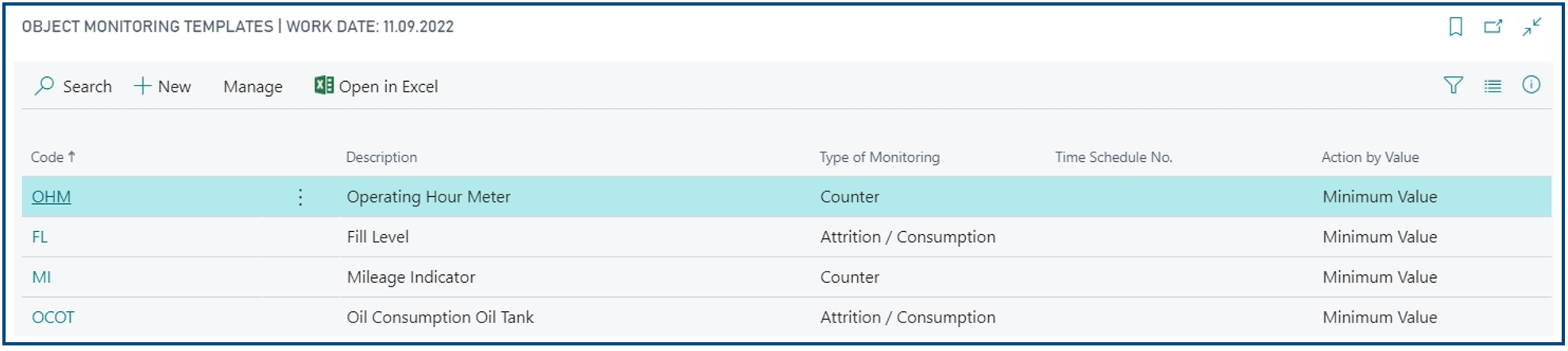This screenshot has height=351, width=1568.
Task: Click empty Time Schedule No. cell for OHM
Action: pyautogui.click(x=1181, y=197)
